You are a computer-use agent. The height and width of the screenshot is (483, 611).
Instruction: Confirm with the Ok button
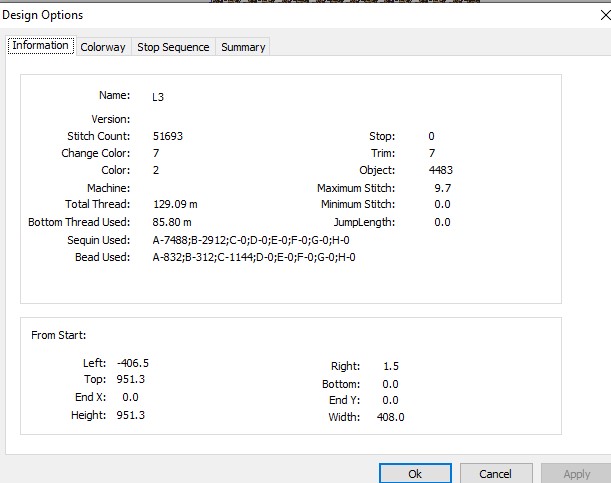(415, 473)
